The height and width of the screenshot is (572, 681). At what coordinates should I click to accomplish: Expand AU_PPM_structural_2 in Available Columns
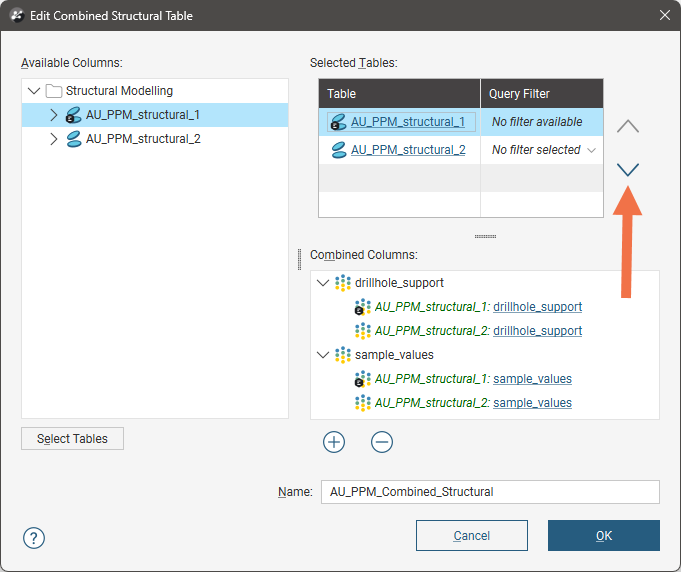(54, 139)
